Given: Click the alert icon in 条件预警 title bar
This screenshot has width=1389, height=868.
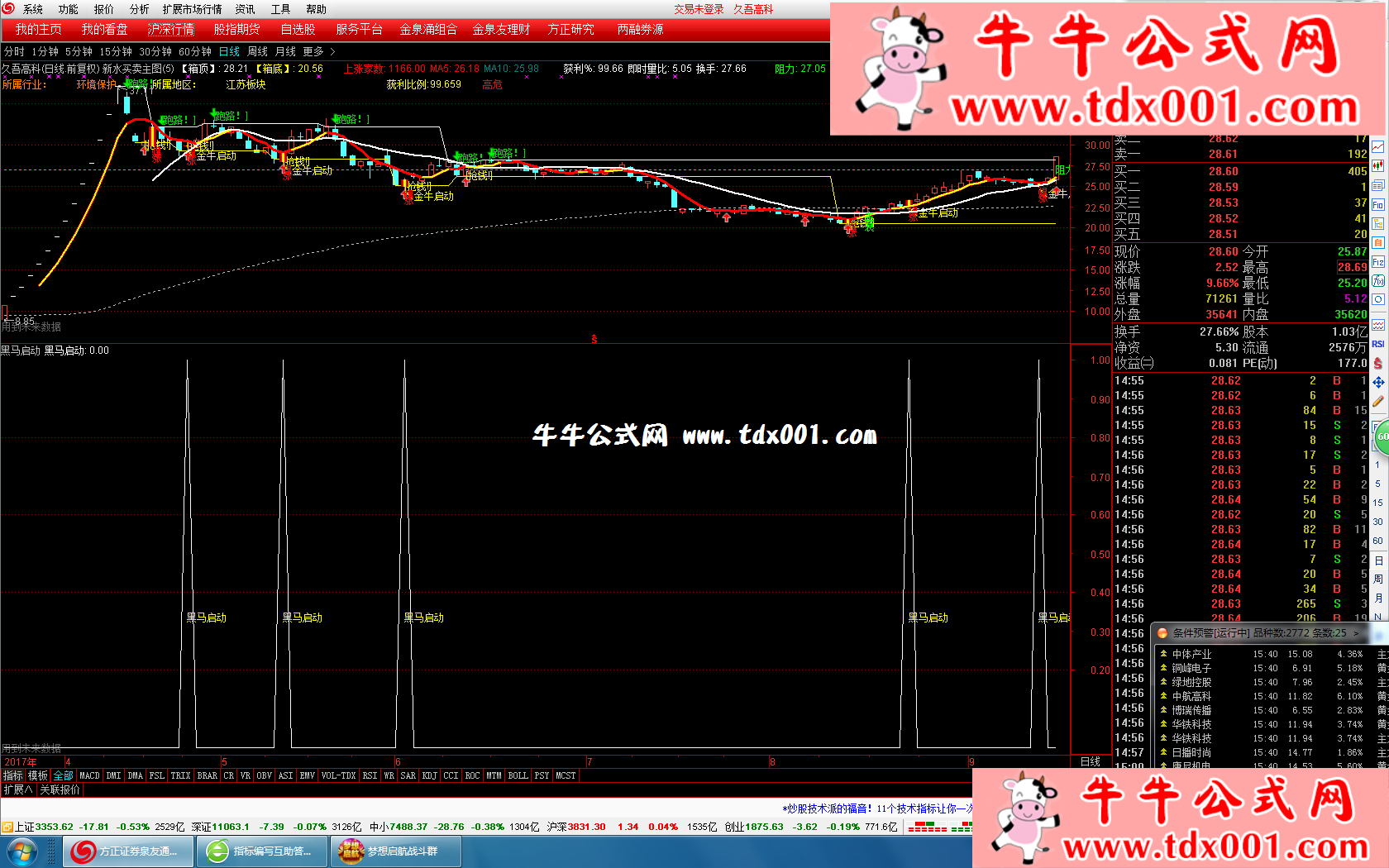Looking at the screenshot, I should point(1162,633).
